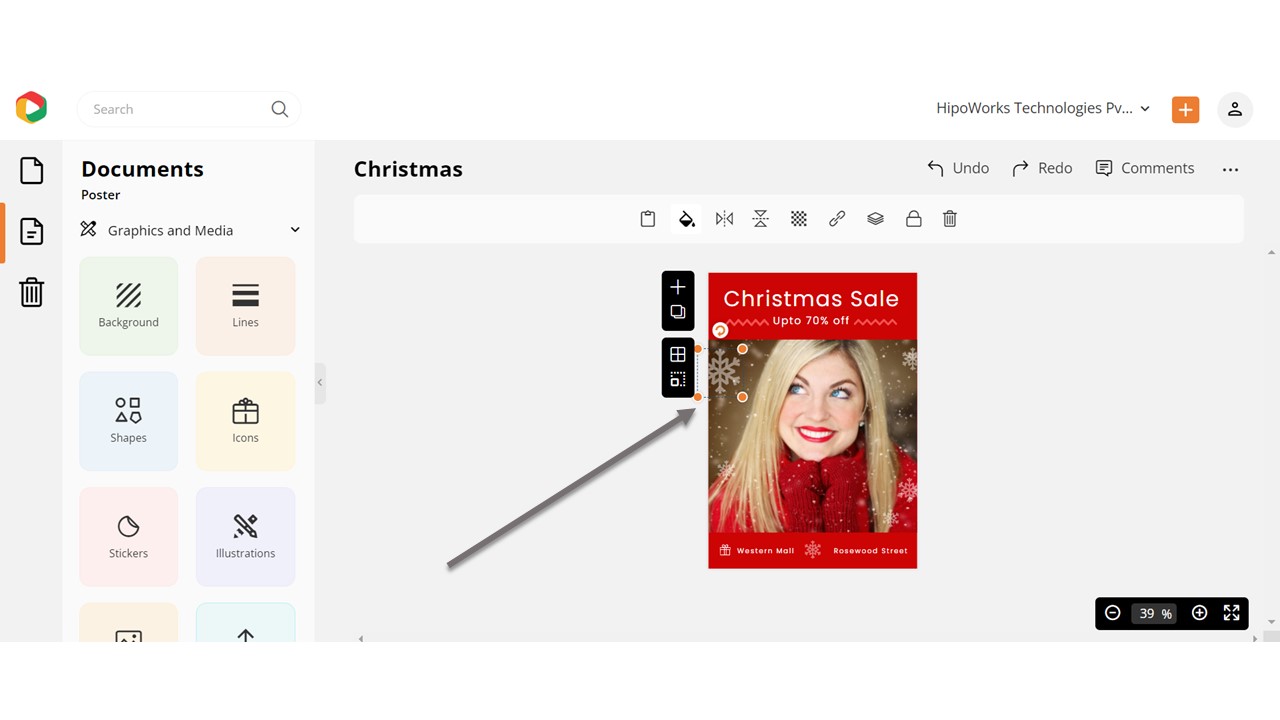Delete the selection using the trash icon
The image size is (1280, 720).
pyautogui.click(x=949, y=218)
